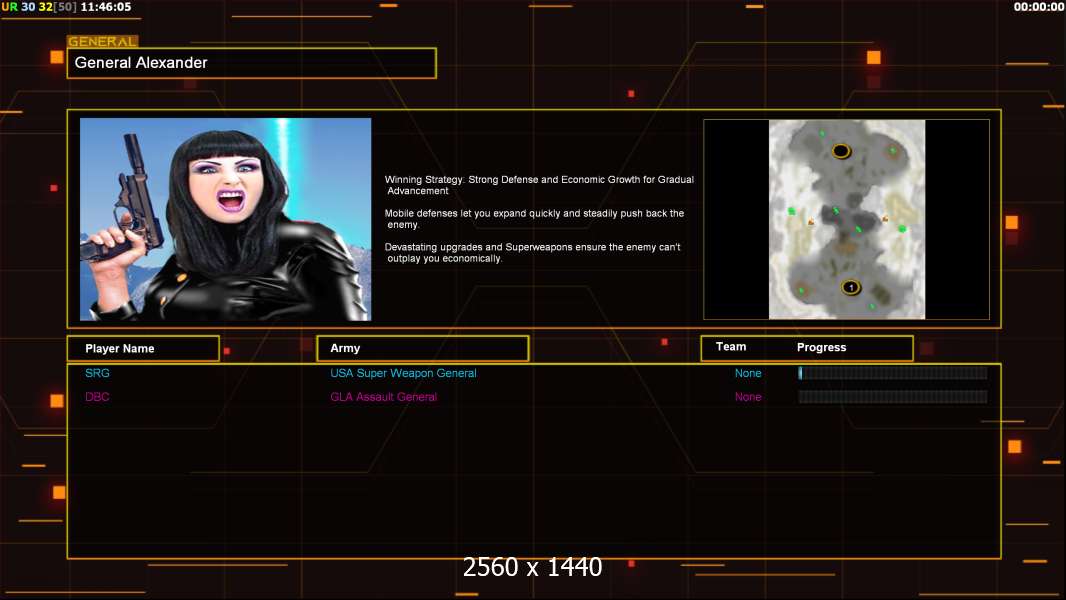Select the unnumbered start marker on the minimap

pyautogui.click(x=841, y=151)
